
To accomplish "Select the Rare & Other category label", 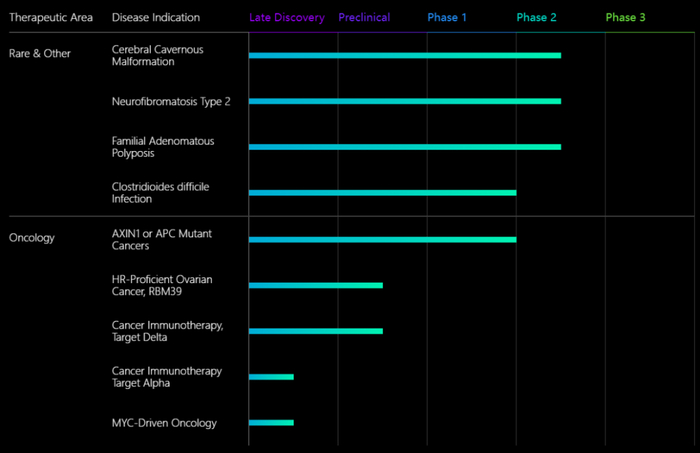I will (x=40, y=54).
